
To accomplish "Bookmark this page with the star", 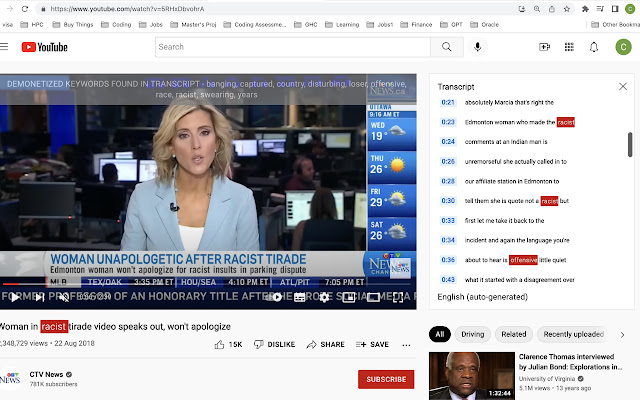I will [567, 9].
